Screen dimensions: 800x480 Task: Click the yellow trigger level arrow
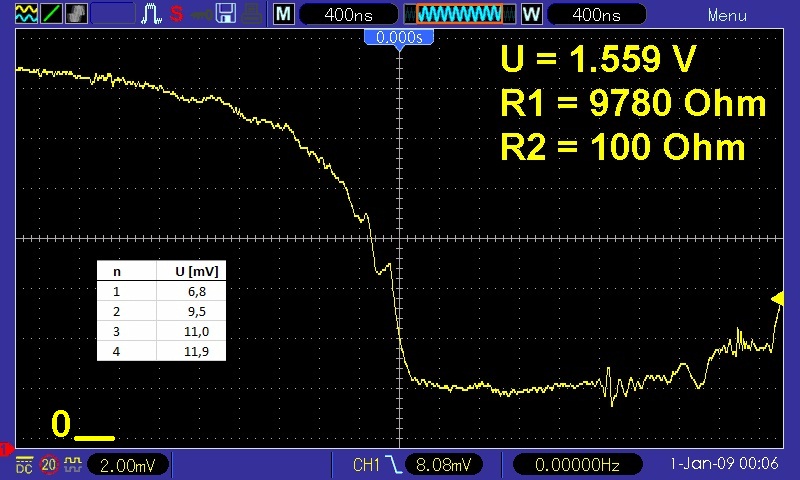coord(777,298)
